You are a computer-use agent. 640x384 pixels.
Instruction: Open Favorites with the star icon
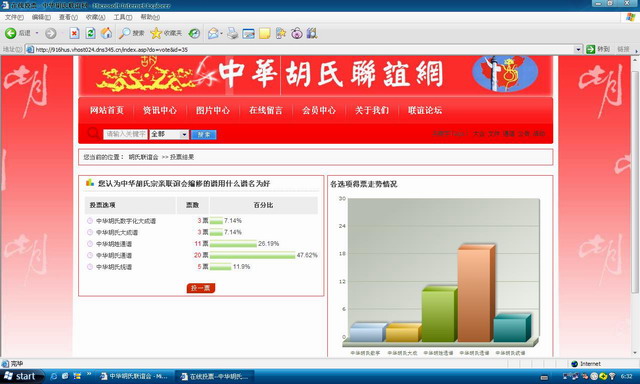click(x=156, y=33)
